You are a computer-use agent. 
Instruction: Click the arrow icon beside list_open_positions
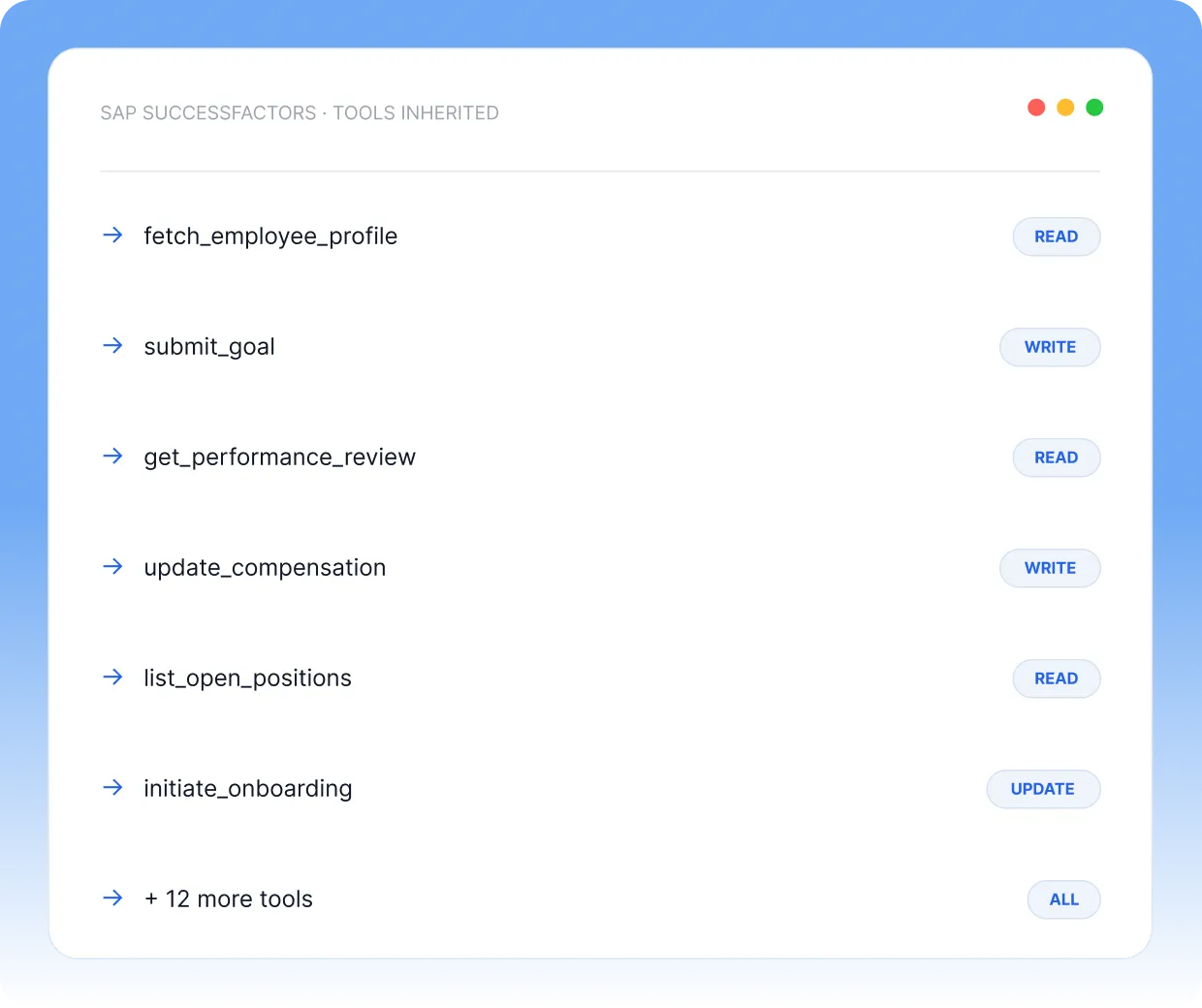[x=112, y=677]
